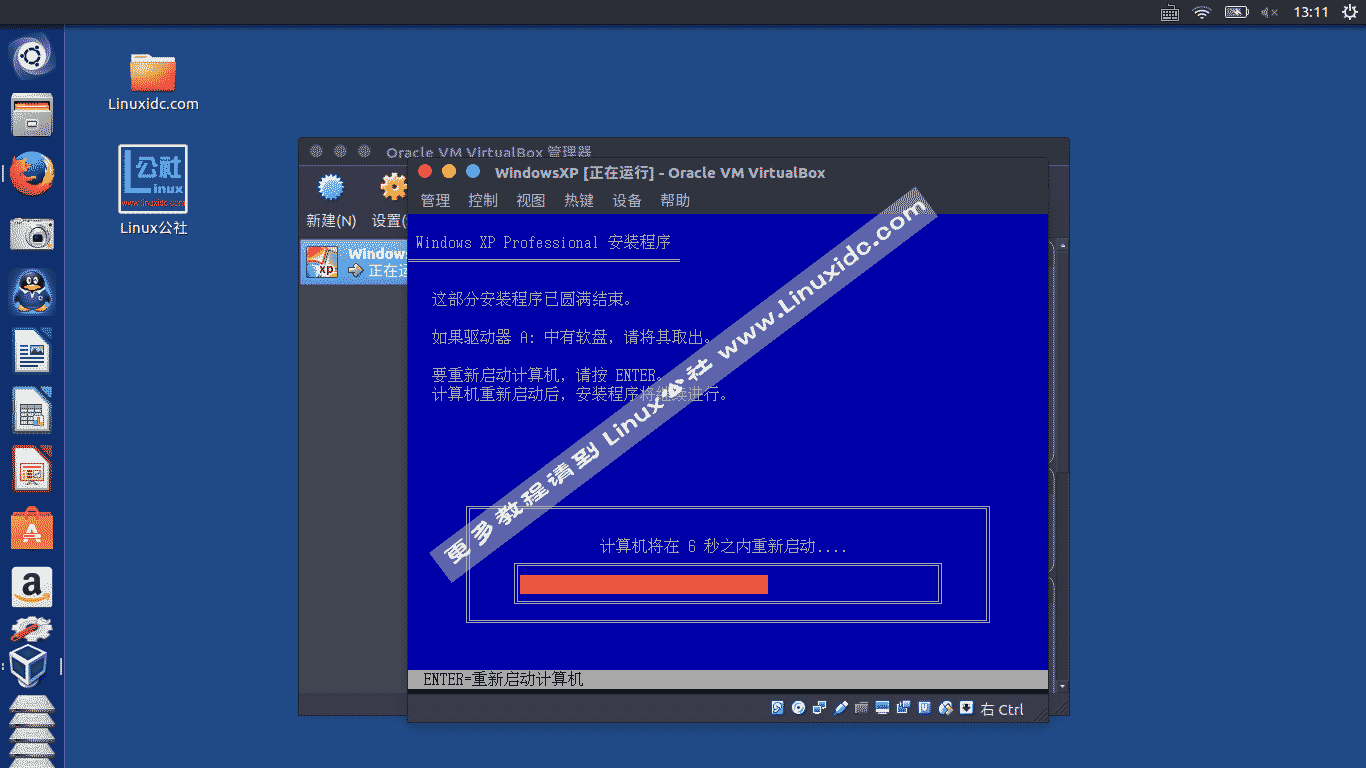Open the 设备 menu
The width and height of the screenshot is (1366, 768).
[x=627, y=200]
